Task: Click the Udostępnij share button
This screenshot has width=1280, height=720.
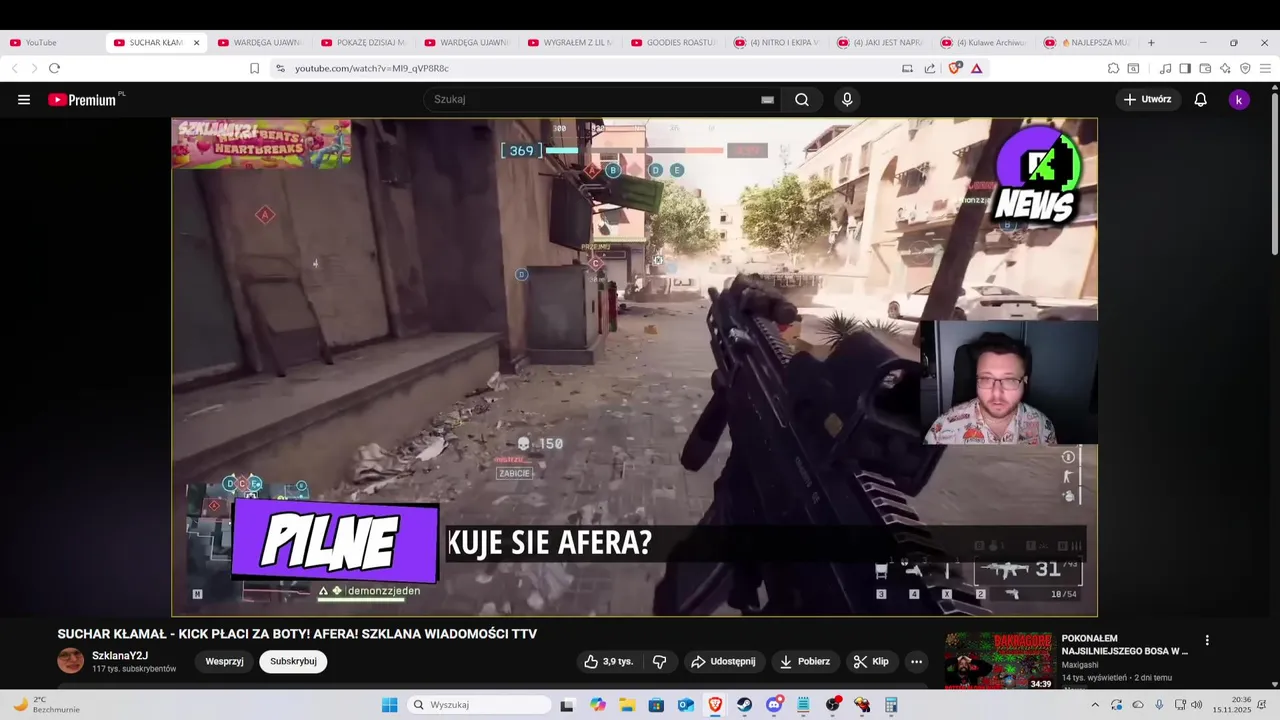Action: tap(723, 661)
